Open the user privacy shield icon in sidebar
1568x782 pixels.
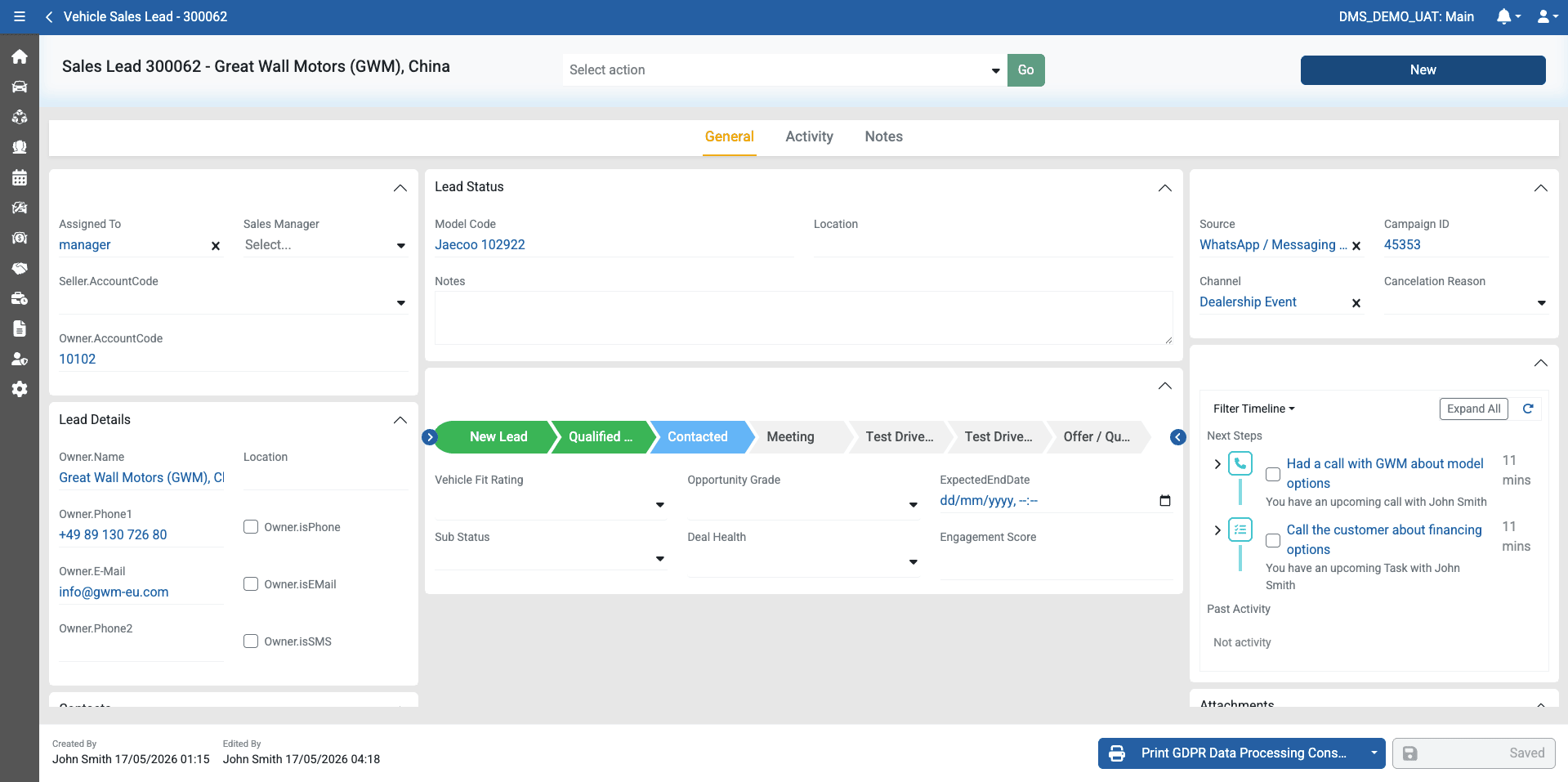[x=20, y=359]
